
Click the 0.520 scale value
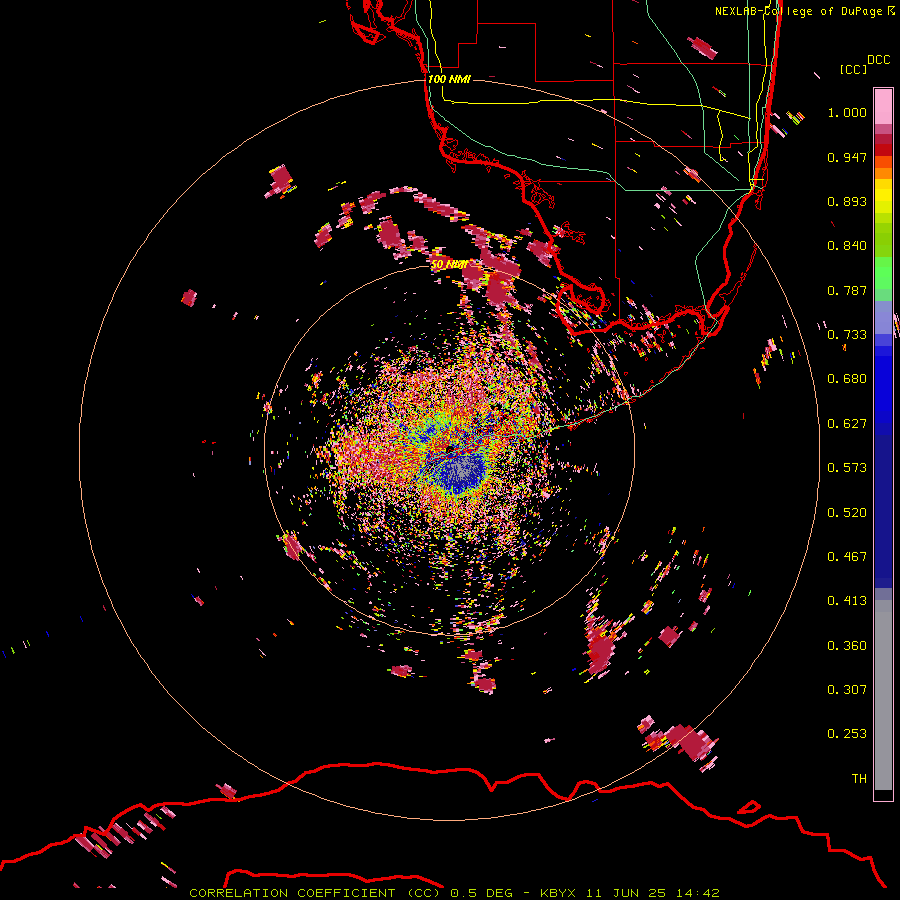[847, 513]
